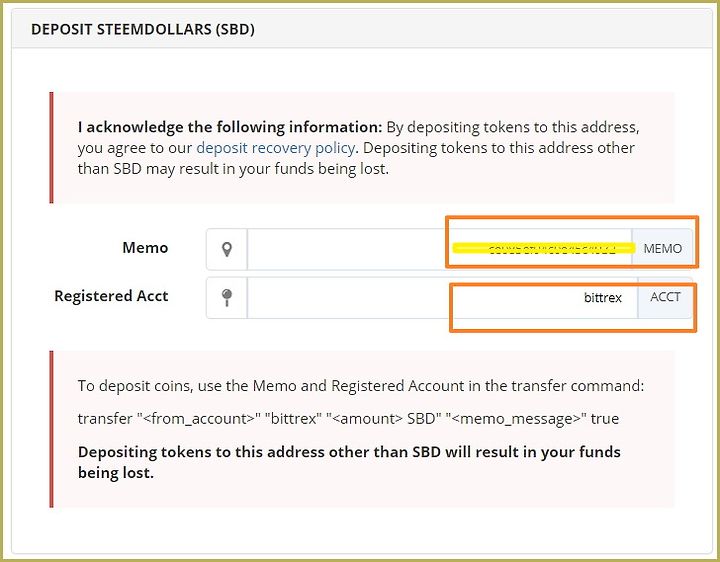Click the Registered Acct pin icon
This screenshot has height=562, width=720.
point(227,297)
